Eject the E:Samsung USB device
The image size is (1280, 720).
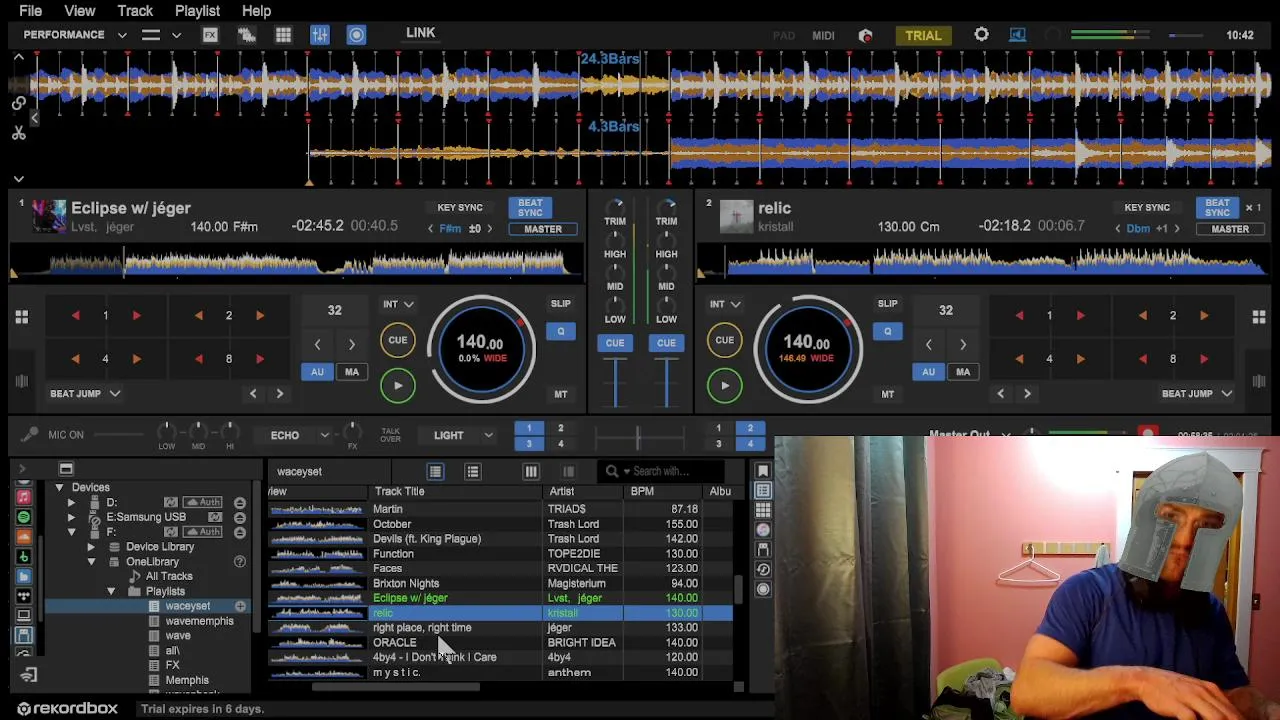pos(240,517)
